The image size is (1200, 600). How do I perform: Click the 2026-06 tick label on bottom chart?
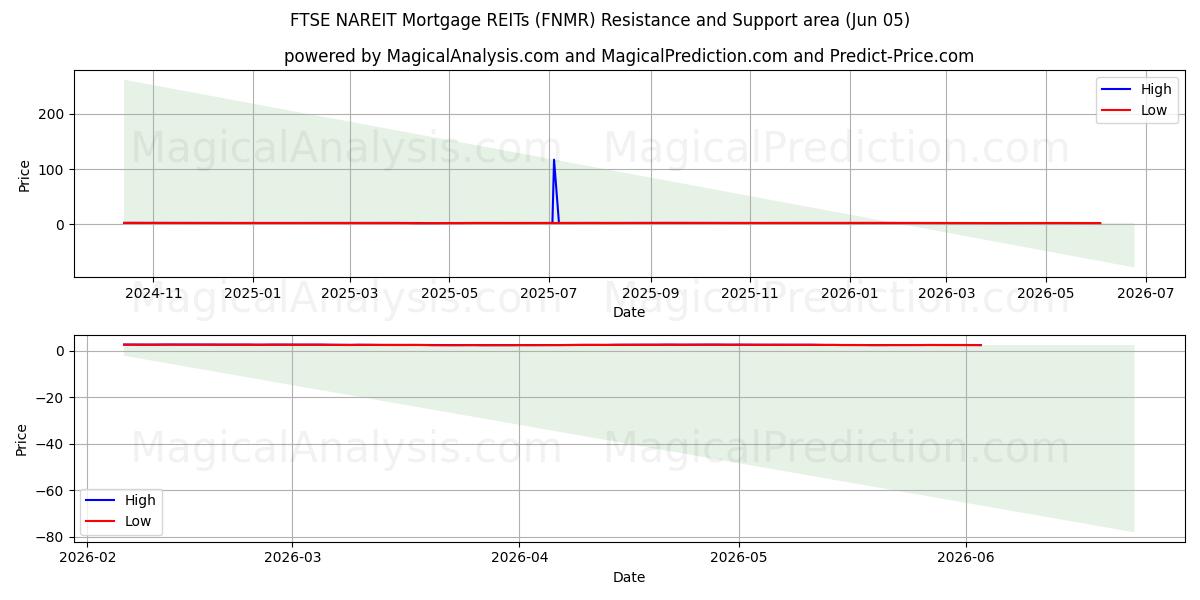click(x=966, y=559)
